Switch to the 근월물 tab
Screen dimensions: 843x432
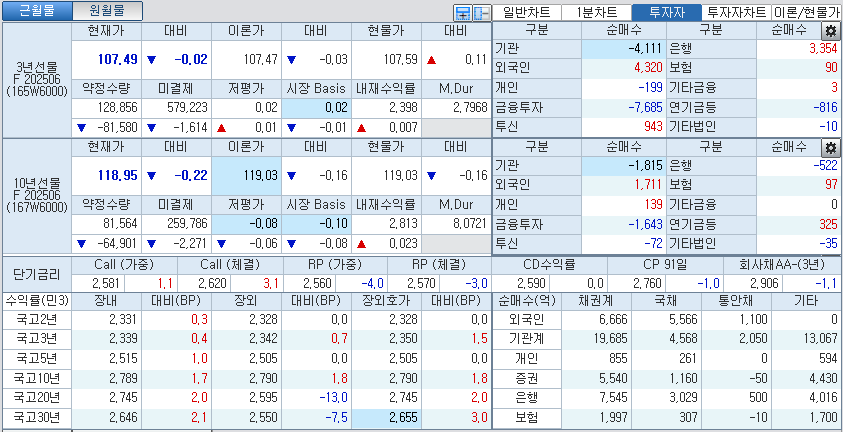tap(37, 11)
